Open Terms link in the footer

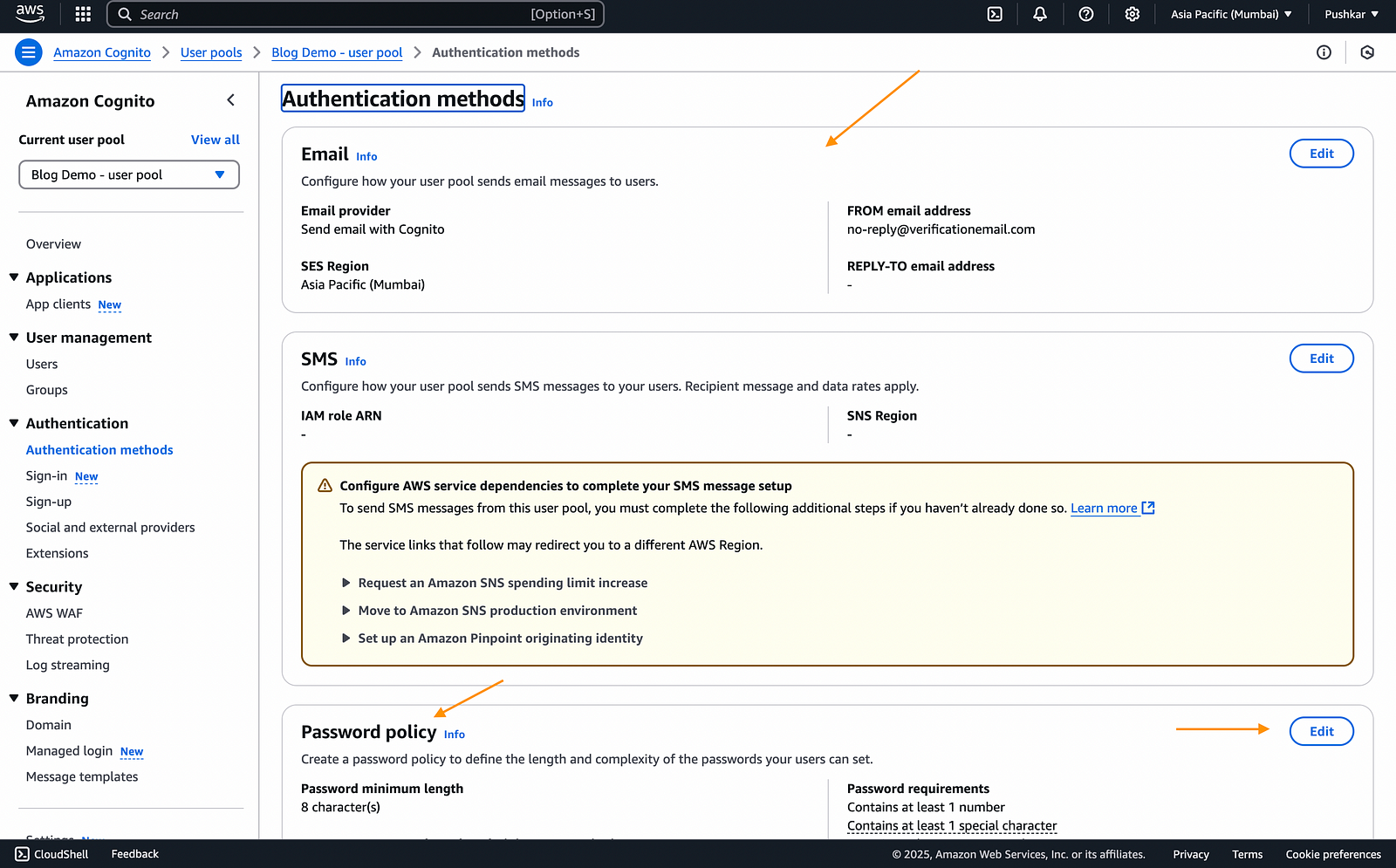point(1248,854)
